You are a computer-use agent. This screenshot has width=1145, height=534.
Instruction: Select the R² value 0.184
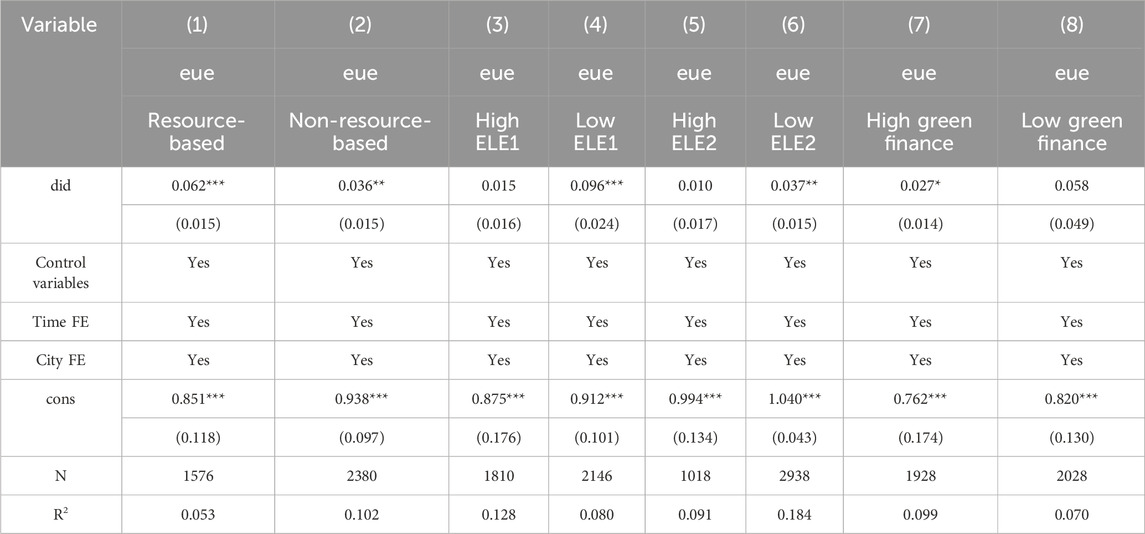pos(792,515)
